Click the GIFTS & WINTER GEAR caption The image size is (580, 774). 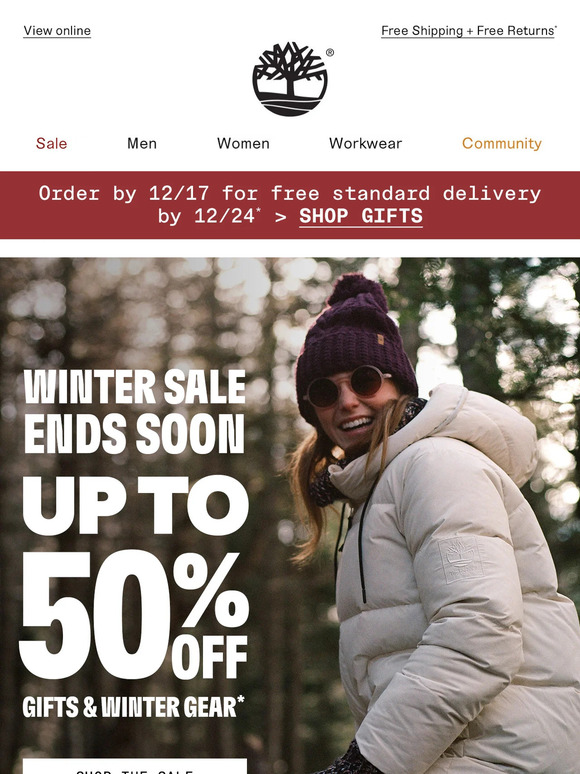pos(133,706)
